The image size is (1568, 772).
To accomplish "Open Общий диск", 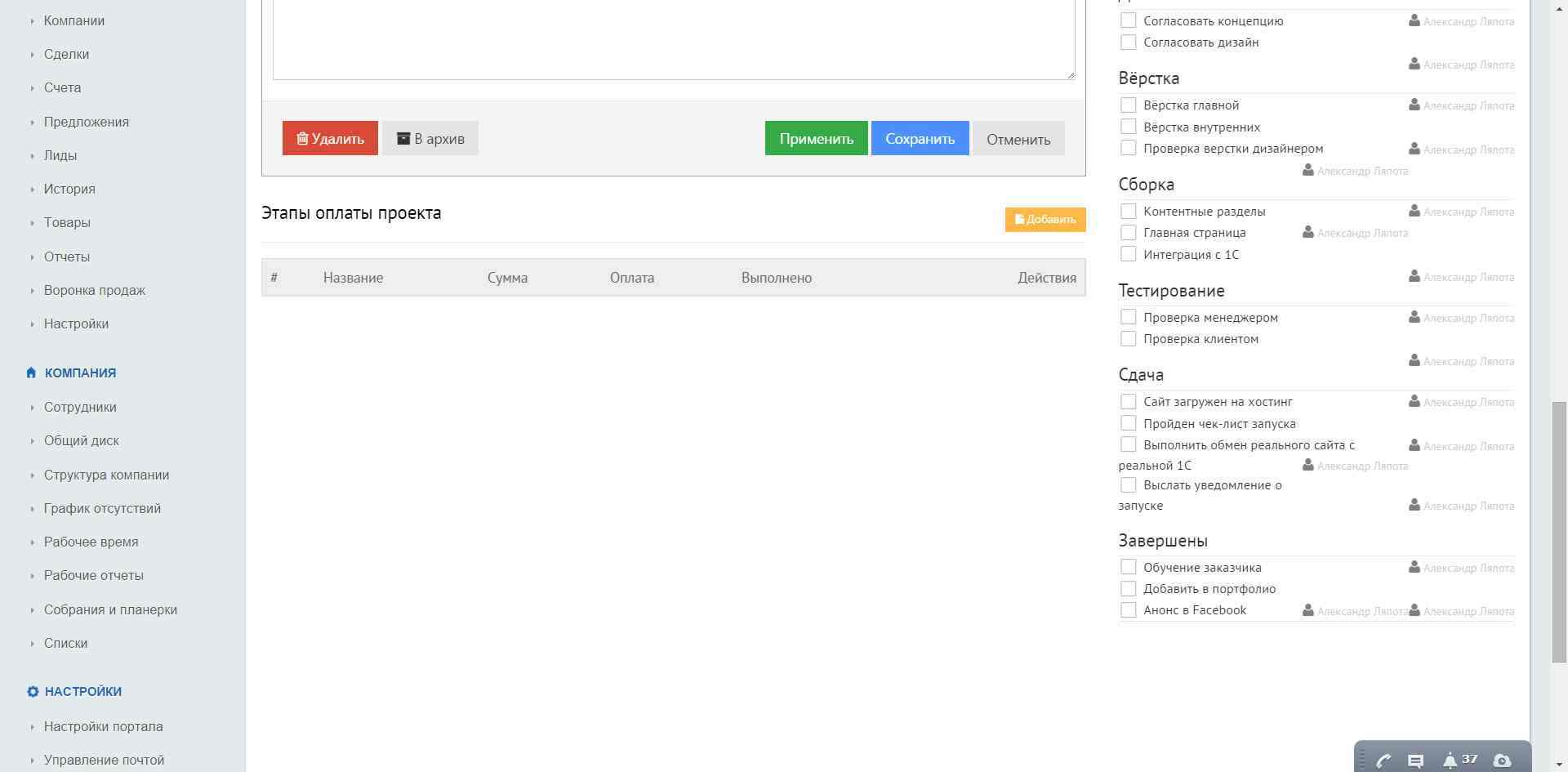I will point(82,440).
